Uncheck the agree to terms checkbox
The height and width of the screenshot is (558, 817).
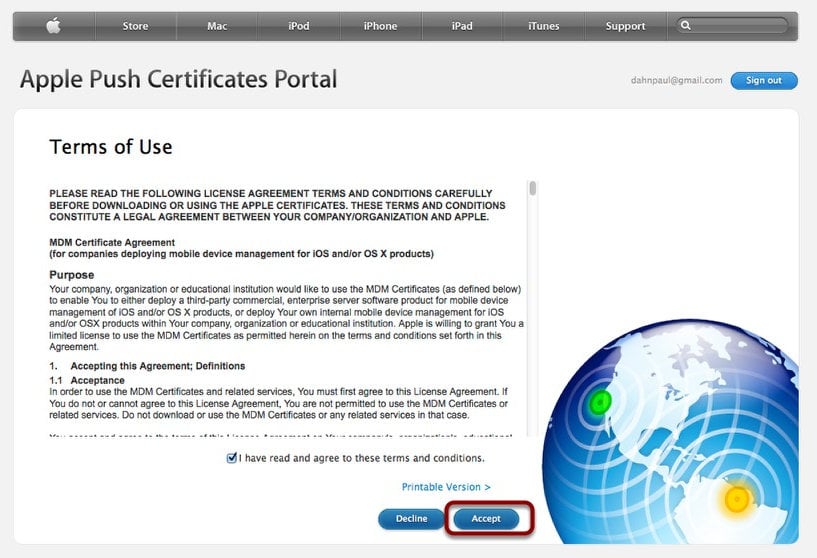[231, 458]
